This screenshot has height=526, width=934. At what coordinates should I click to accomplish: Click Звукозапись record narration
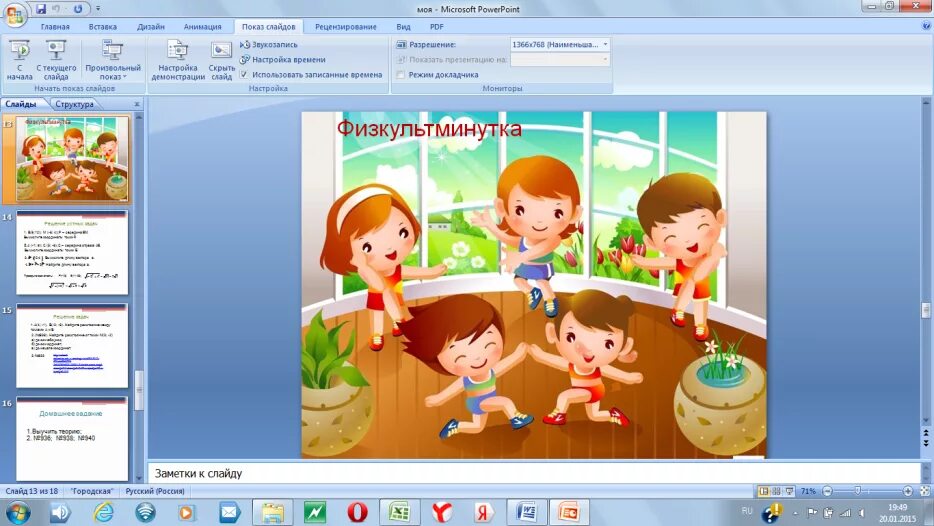tap(269, 45)
